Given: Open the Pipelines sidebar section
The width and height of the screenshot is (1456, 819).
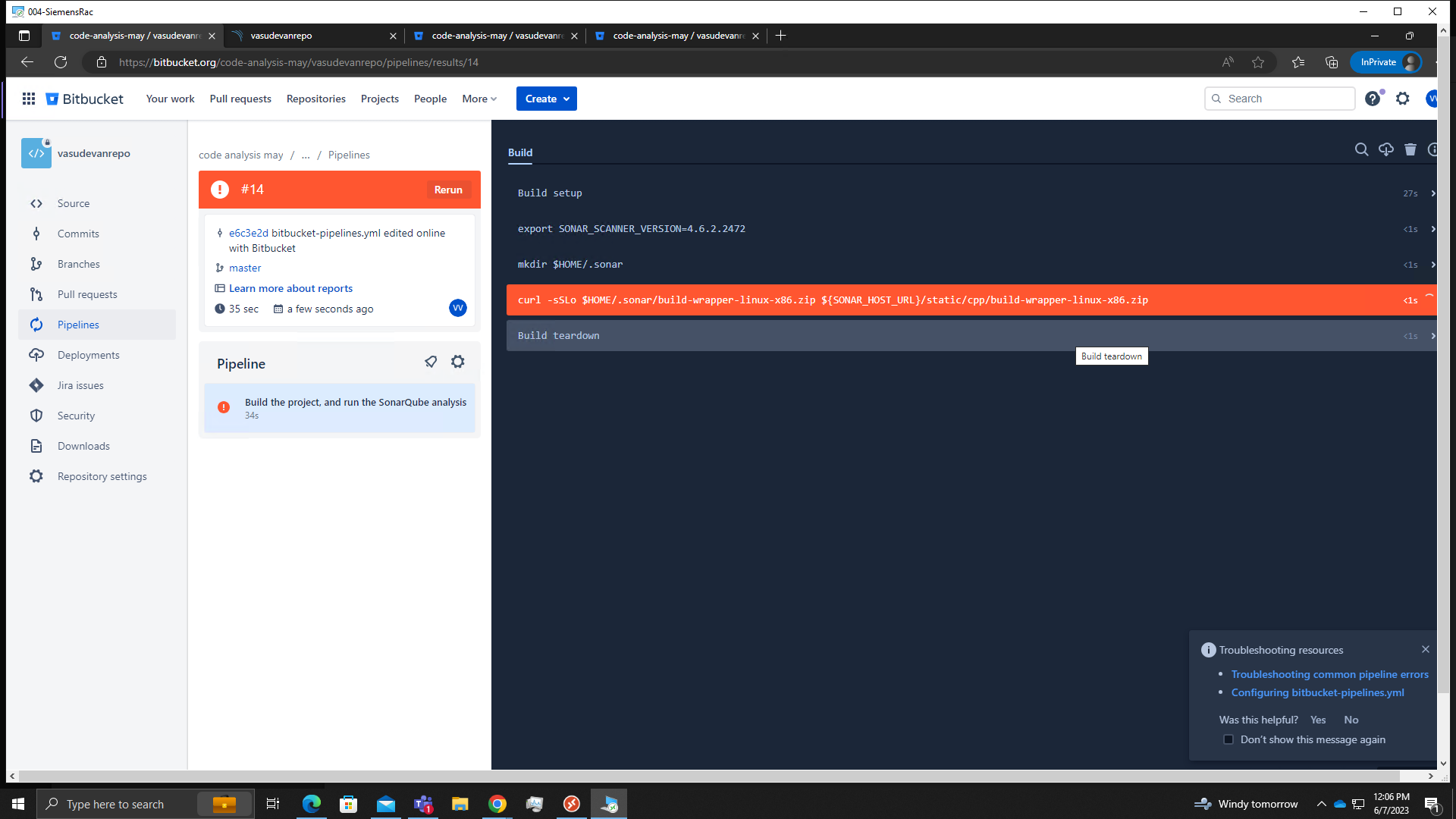Looking at the screenshot, I should tap(78, 325).
